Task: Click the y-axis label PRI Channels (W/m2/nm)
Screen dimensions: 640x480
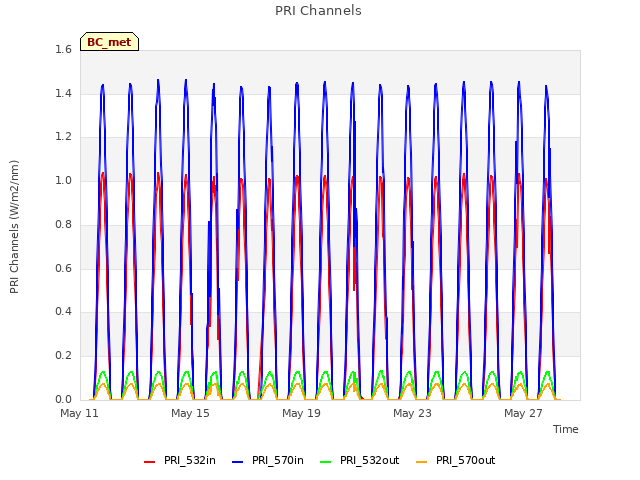Action: click(14, 227)
